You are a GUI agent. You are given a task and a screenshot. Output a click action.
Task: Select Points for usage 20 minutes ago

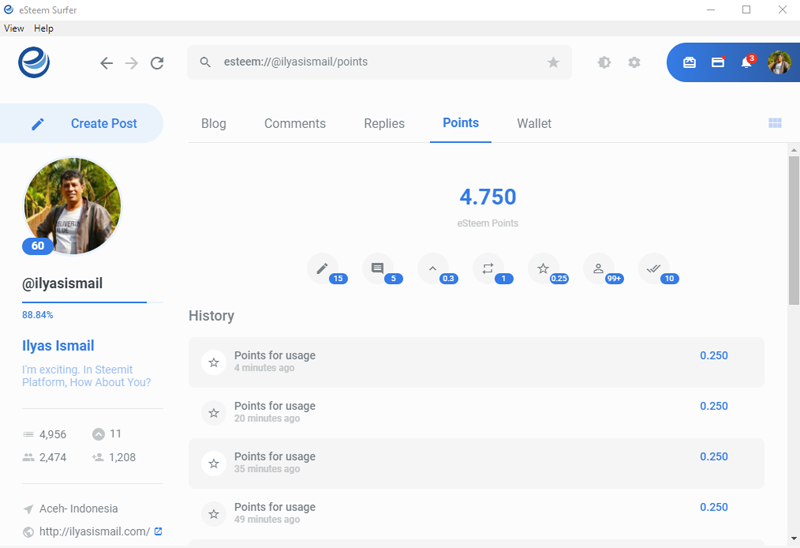point(476,413)
